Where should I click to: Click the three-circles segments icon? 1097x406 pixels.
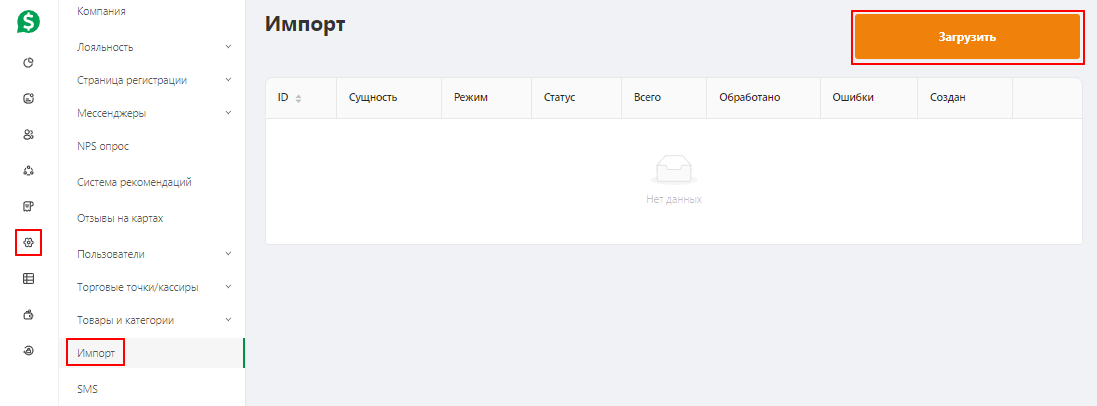point(29,170)
